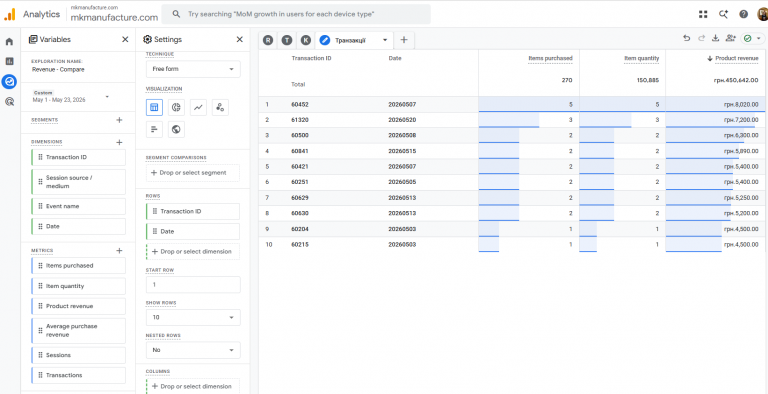Open the Home icon in left sidebar
The width and height of the screenshot is (768, 394).
(9, 42)
